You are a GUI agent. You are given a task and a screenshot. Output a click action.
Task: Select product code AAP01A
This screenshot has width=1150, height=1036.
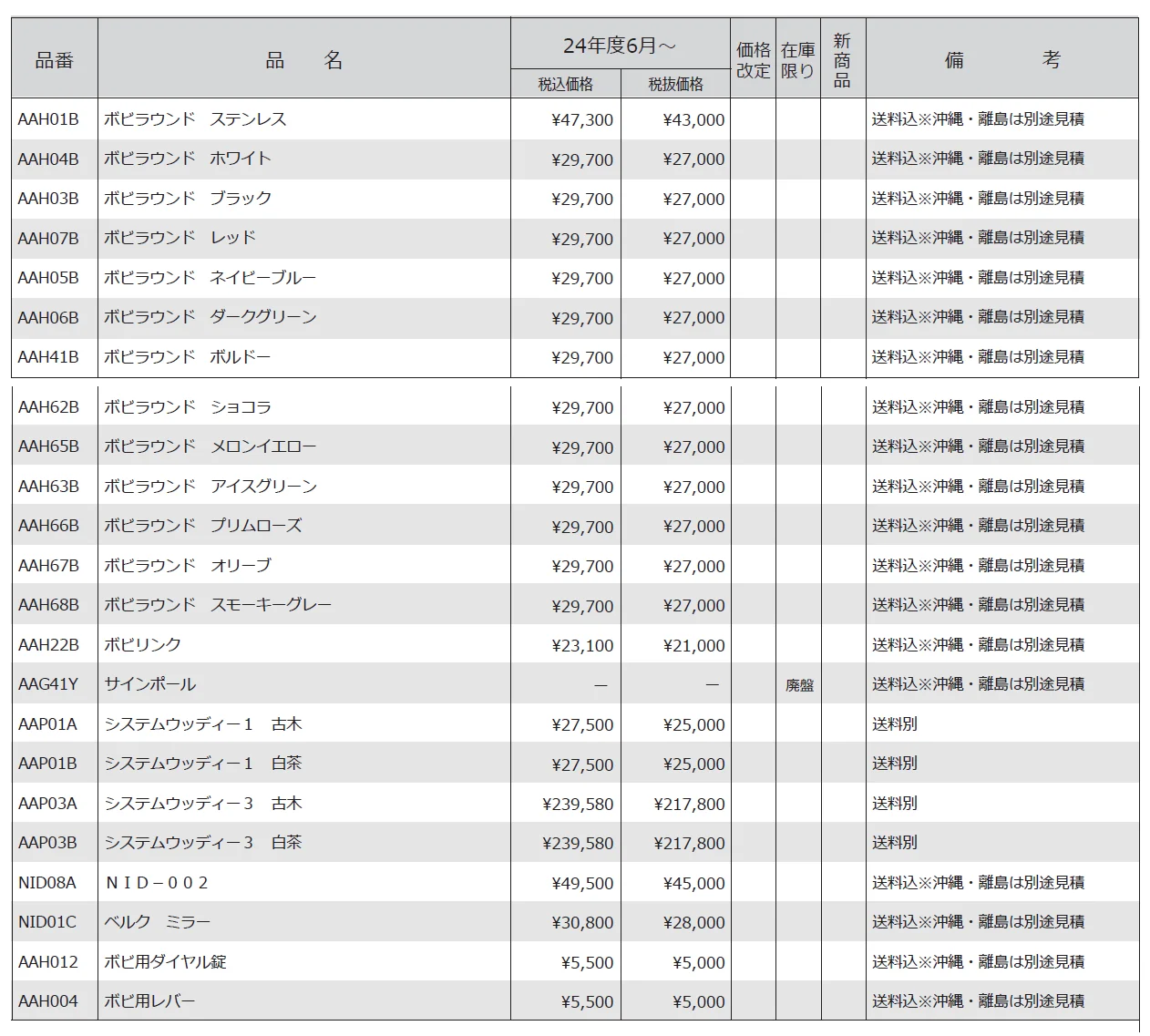tap(47, 724)
